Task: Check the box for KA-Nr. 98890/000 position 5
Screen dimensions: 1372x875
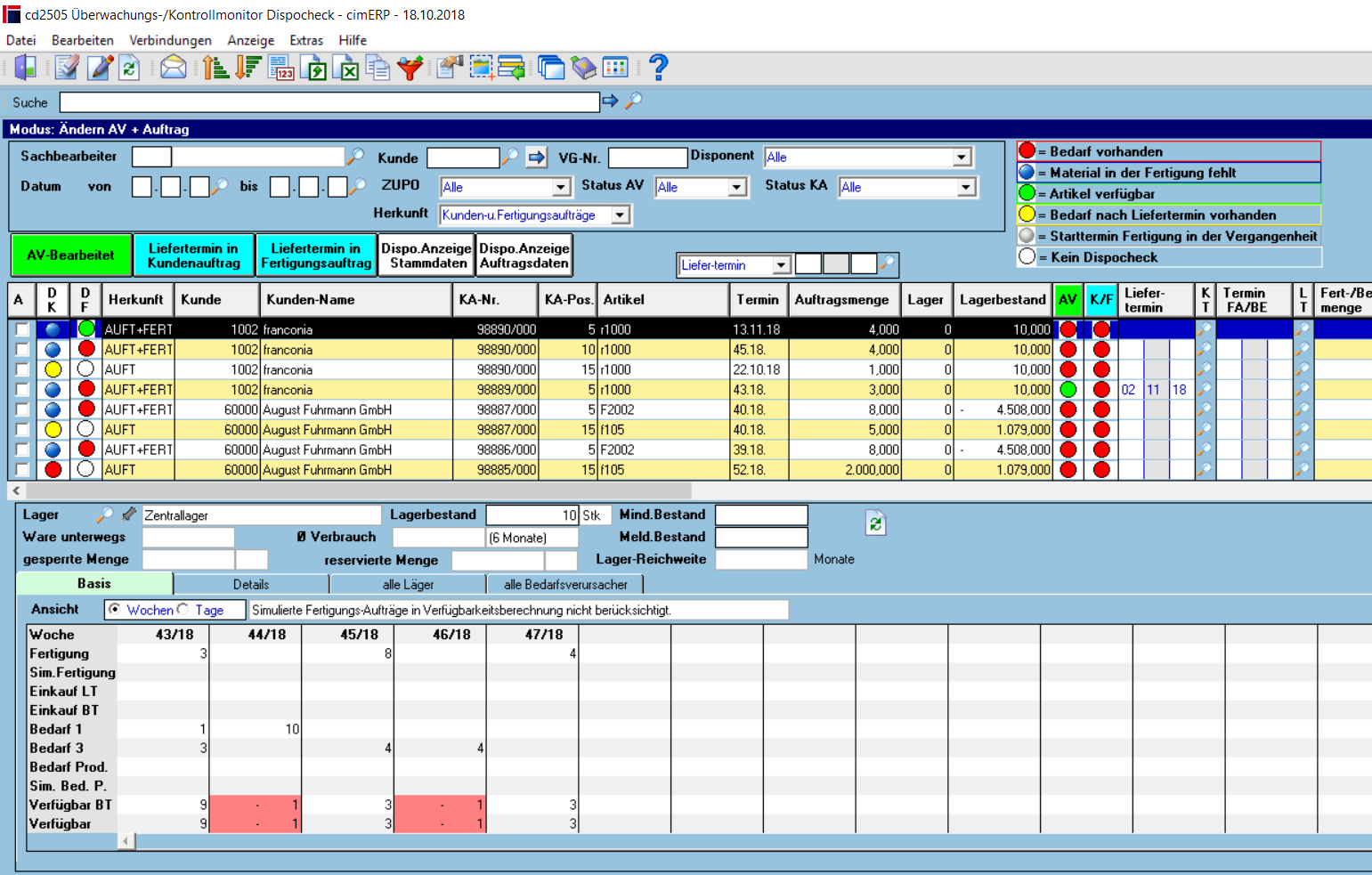Action: point(22,329)
